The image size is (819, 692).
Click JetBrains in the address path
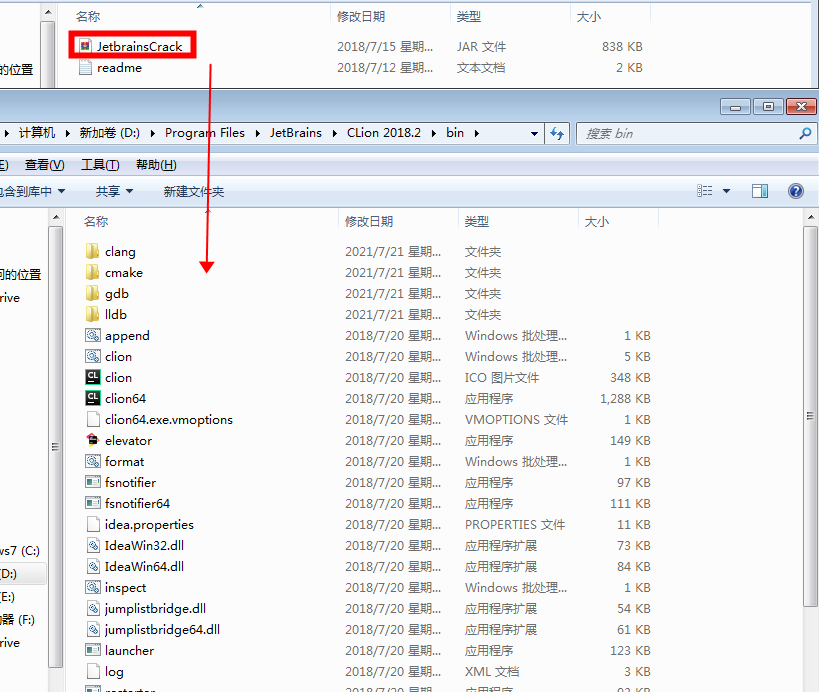295,133
